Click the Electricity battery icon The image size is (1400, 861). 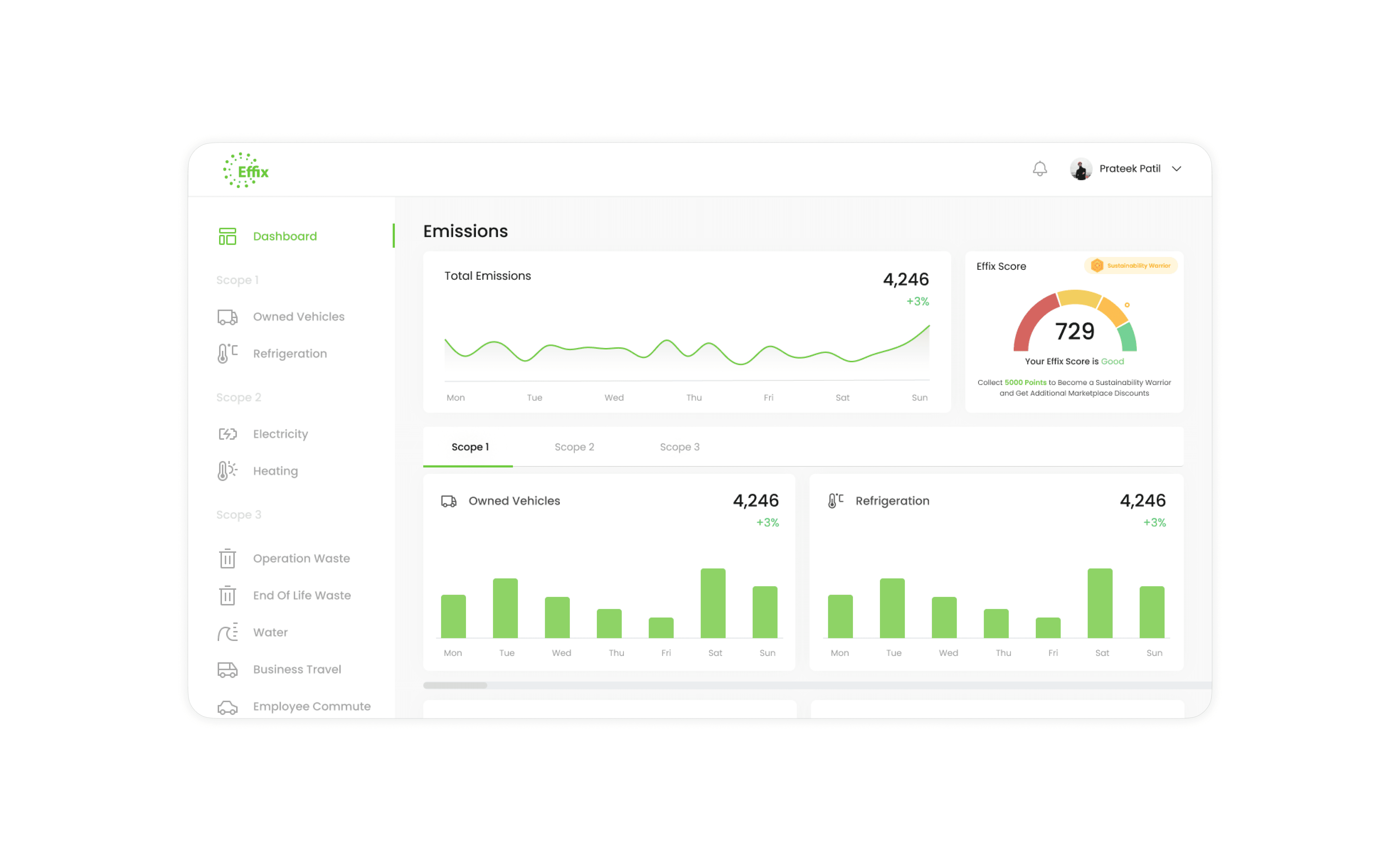coord(227,434)
